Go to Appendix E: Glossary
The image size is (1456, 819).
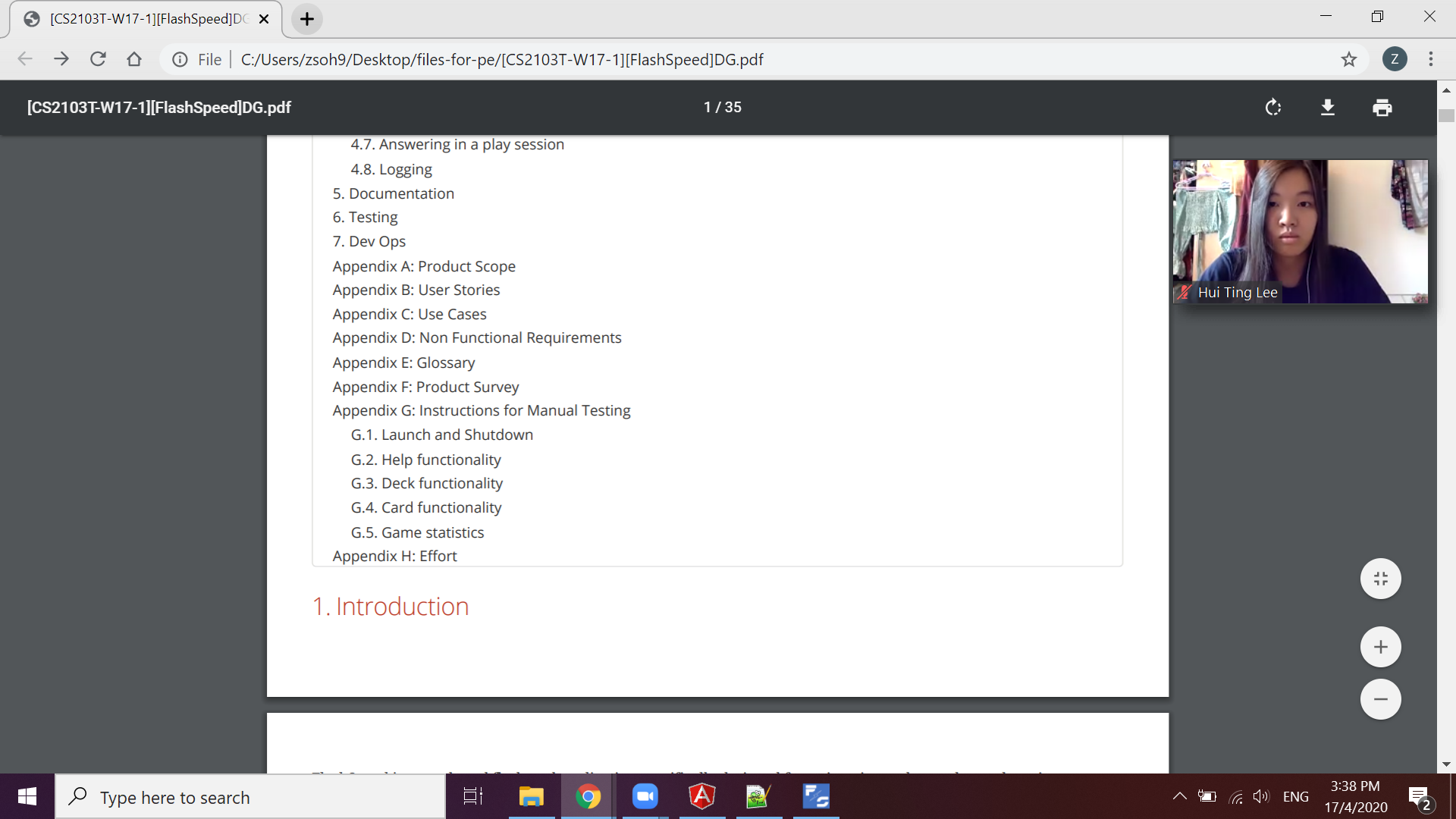(x=403, y=362)
